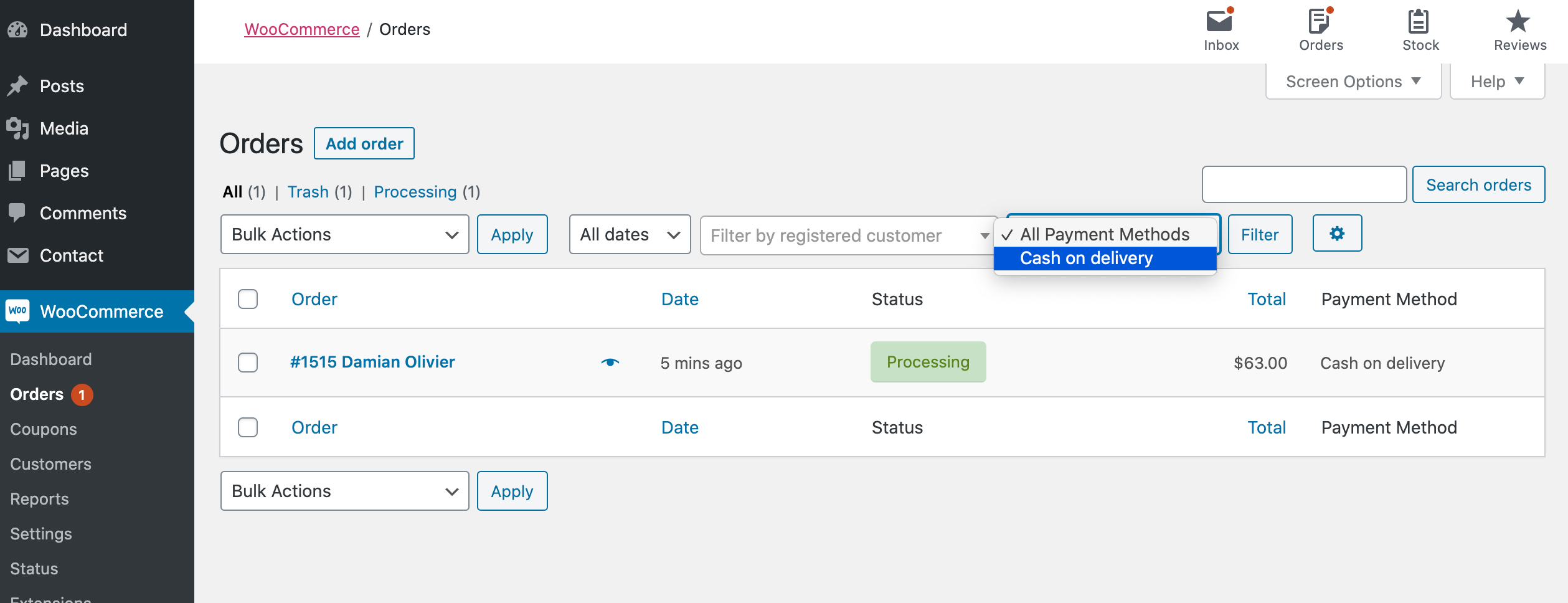
Task: Click the search orders text field
Action: [1303, 184]
